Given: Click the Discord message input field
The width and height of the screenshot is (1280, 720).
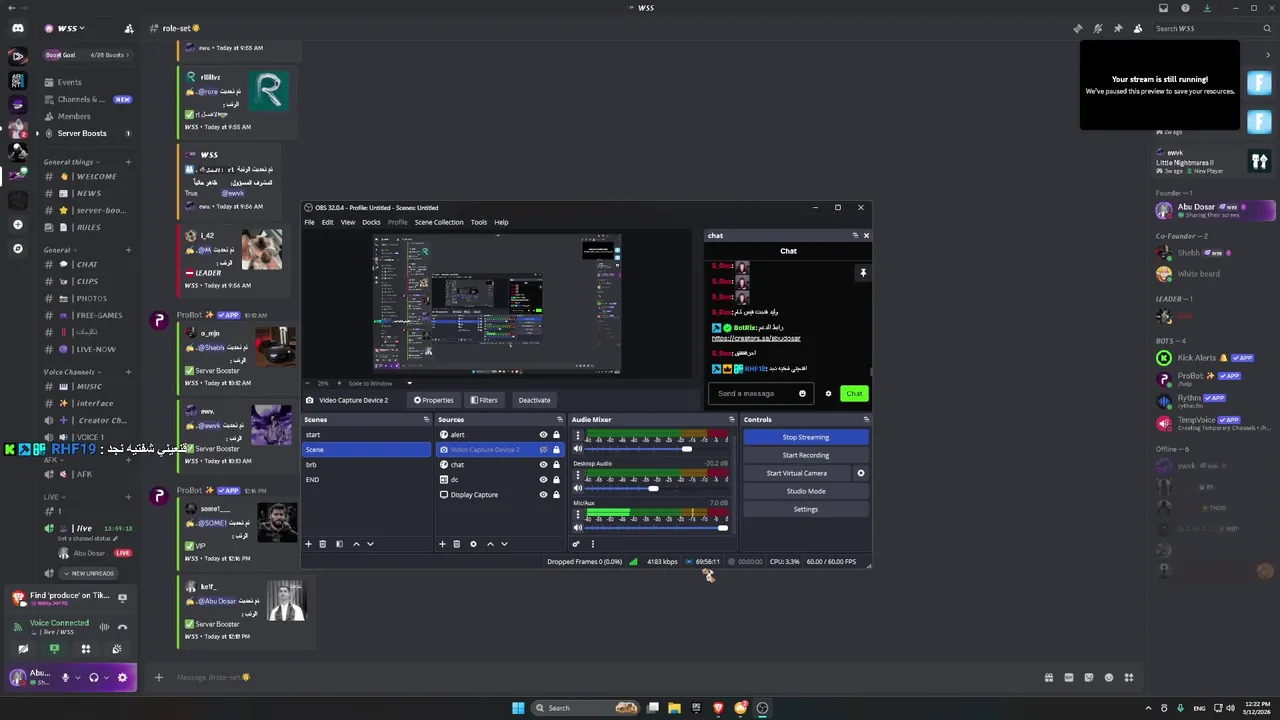Looking at the screenshot, I should 600,677.
